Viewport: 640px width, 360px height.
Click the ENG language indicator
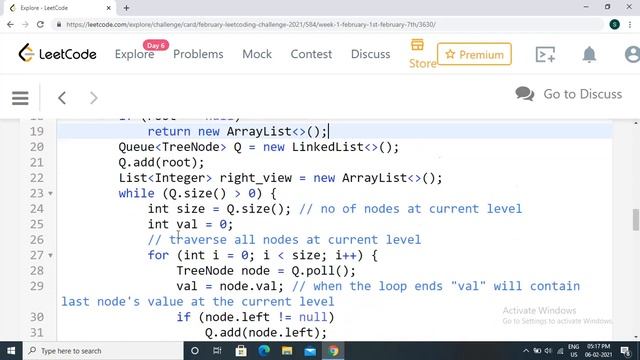pos(573,351)
